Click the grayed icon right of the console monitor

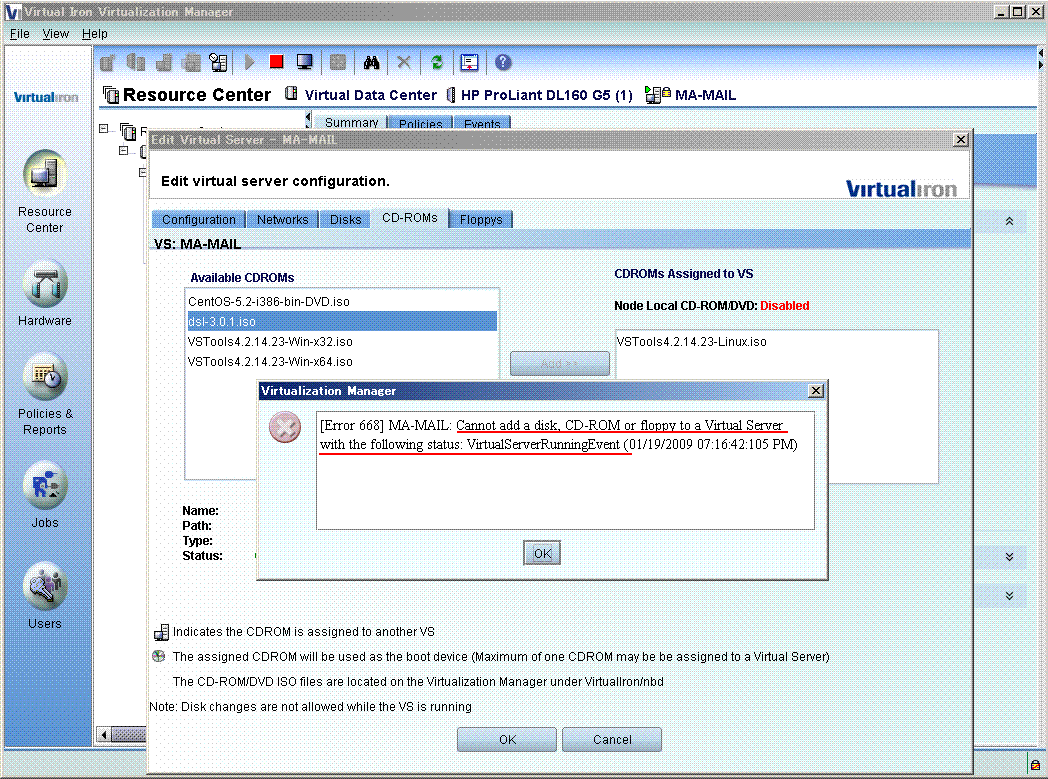(x=338, y=62)
